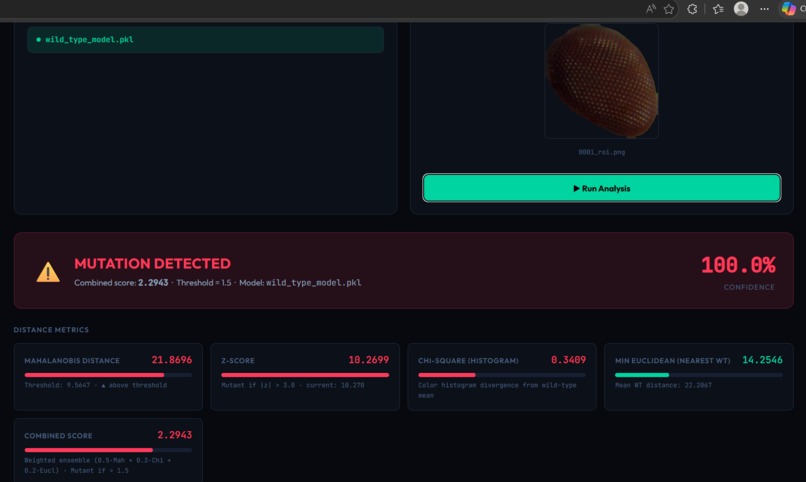Open the user profile avatar
The image size is (806, 482).
coord(741,9)
